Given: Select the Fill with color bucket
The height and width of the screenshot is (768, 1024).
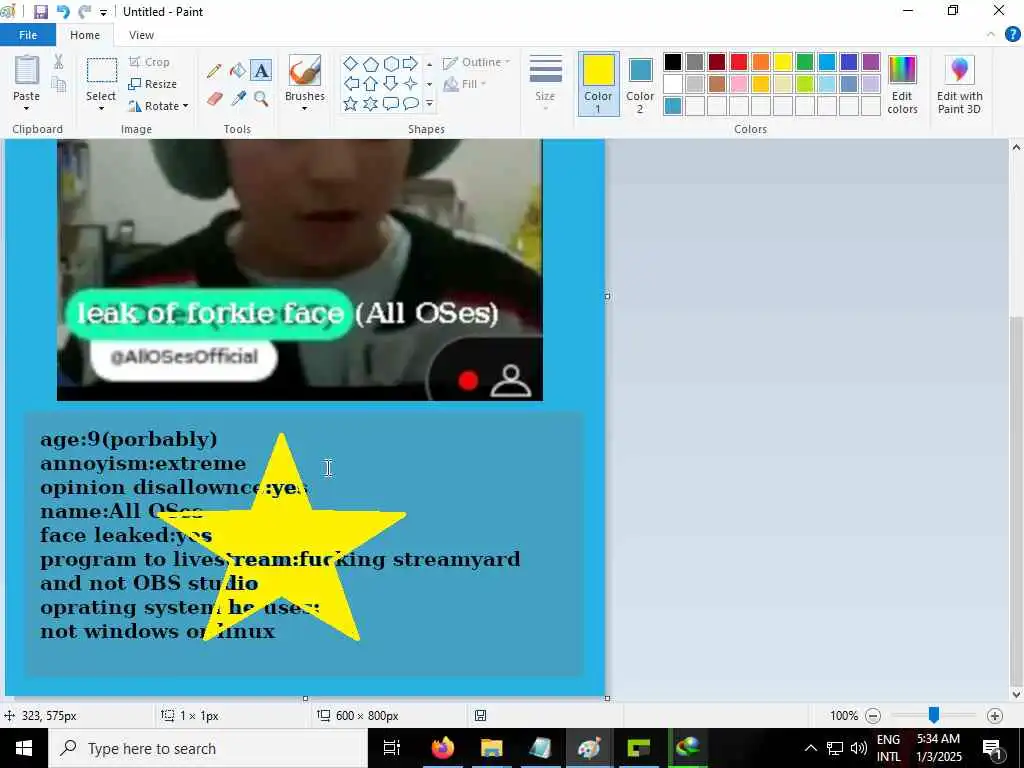Looking at the screenshot, I should tap(238, 71).
